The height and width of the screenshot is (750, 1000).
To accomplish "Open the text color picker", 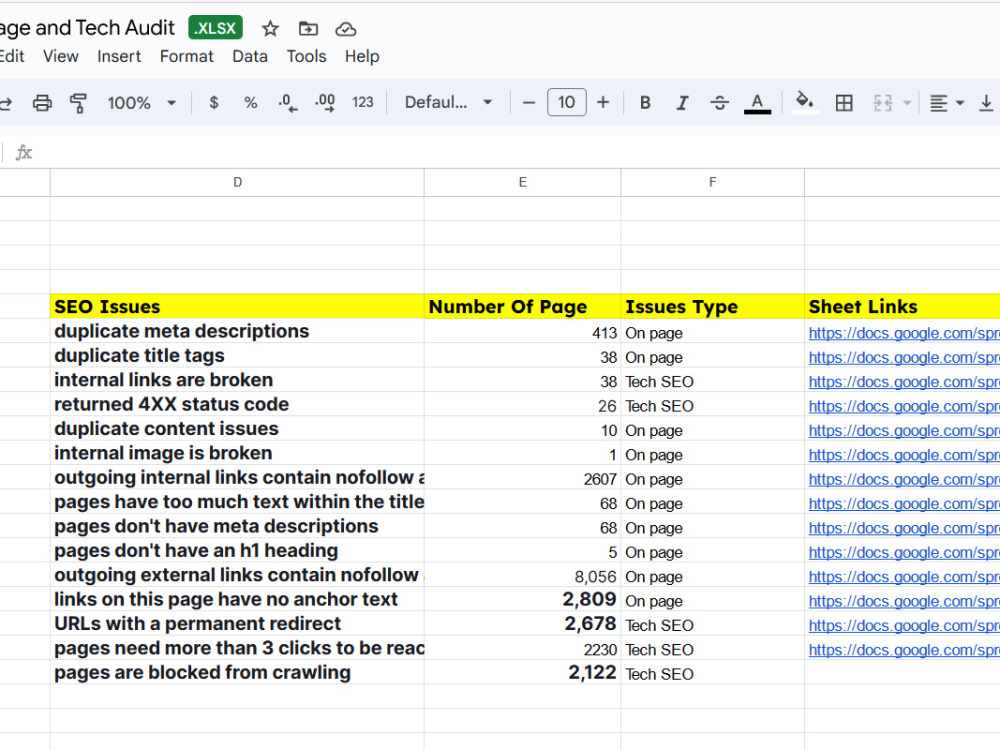I will (757, 103).
